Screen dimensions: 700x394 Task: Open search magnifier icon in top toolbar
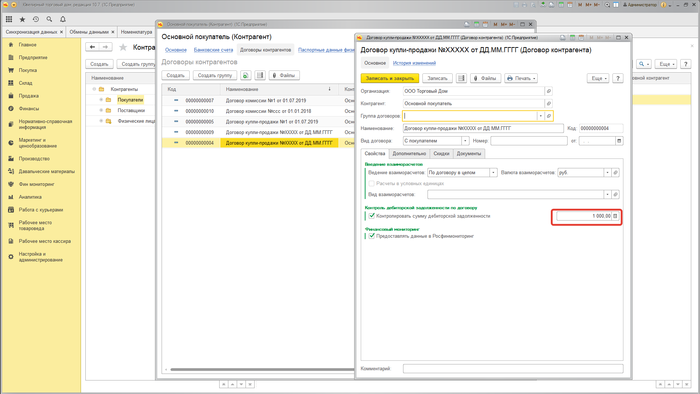tap(49, 19)
